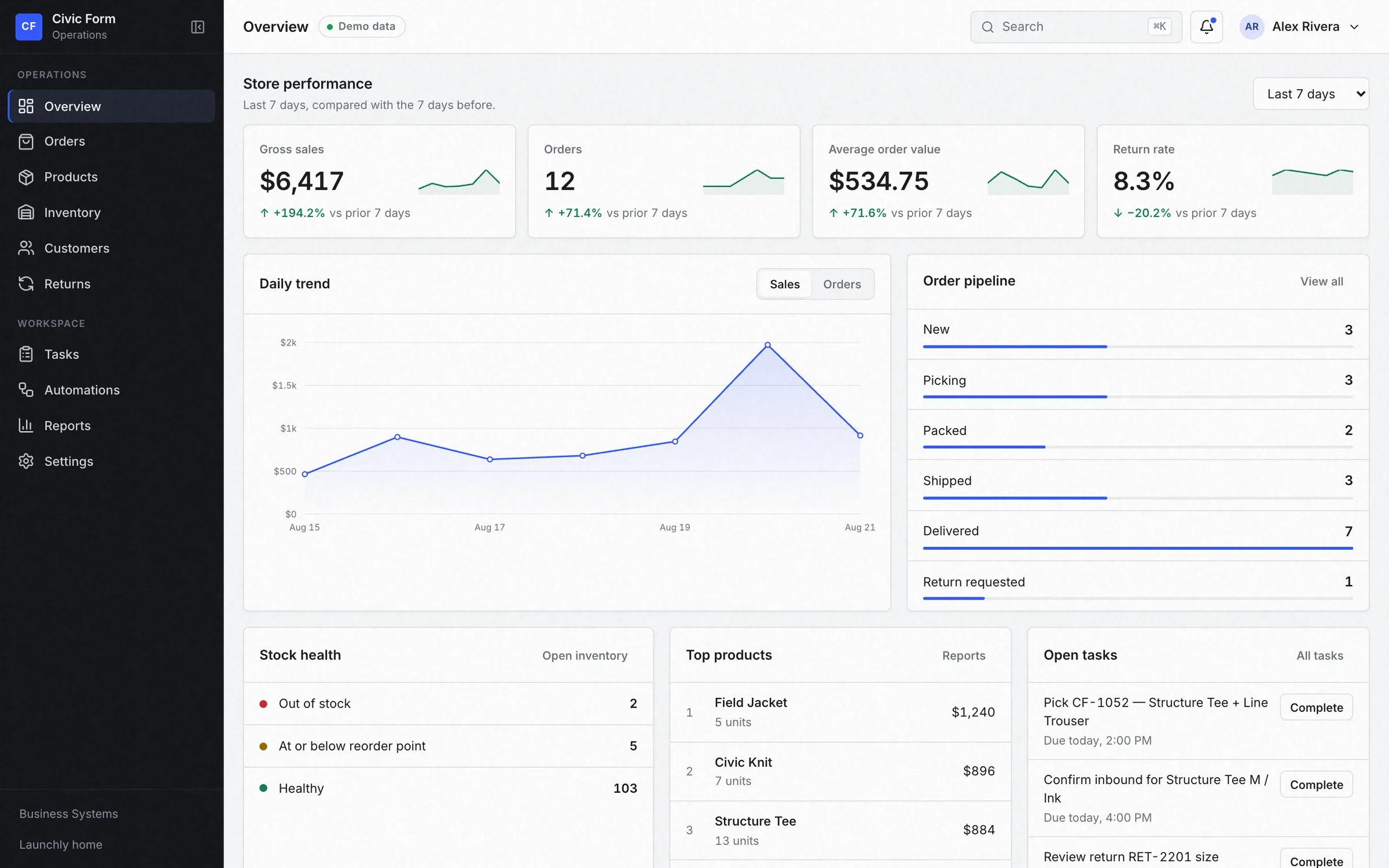The image size is (1389, 868).
Task: Click the Packed pipeline progress bar
Action: (x=1138, y=447)
